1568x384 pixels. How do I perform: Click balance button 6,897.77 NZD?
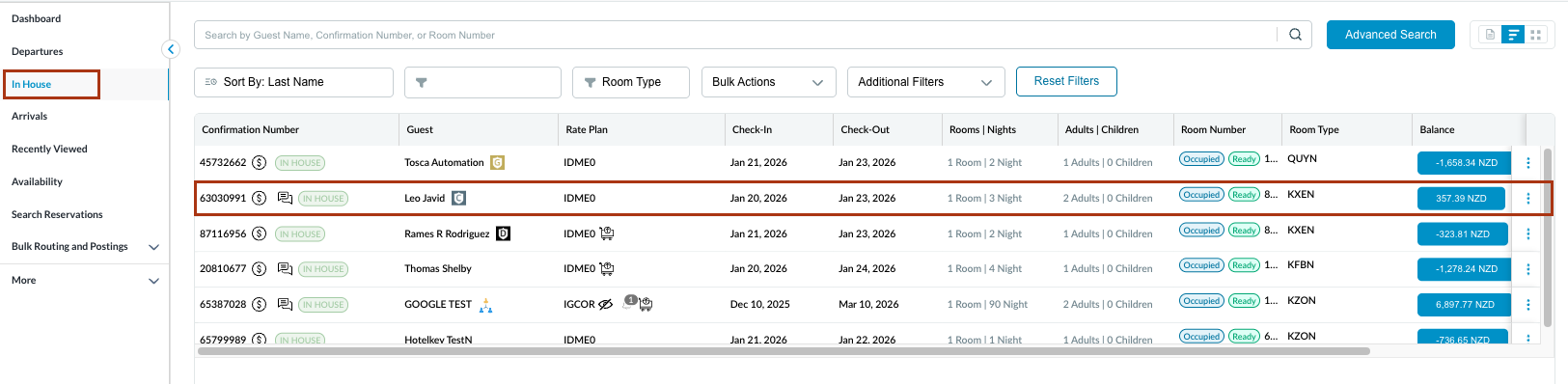[1465, 305]
